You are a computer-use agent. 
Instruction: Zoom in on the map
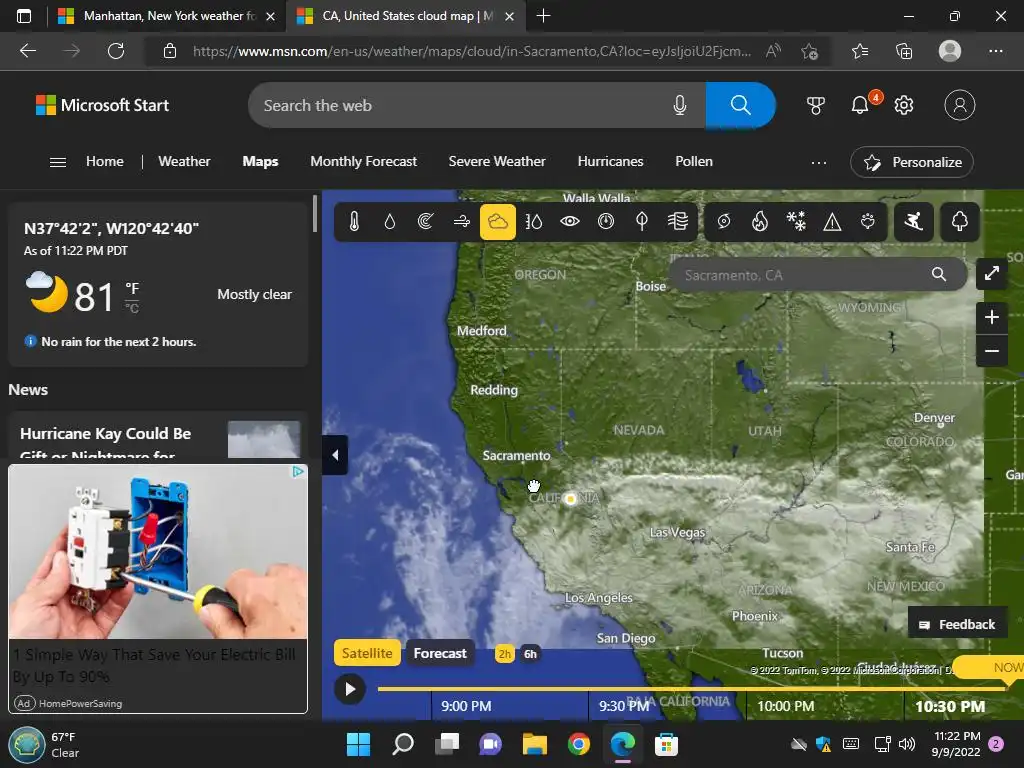click(x=991, y=317)
